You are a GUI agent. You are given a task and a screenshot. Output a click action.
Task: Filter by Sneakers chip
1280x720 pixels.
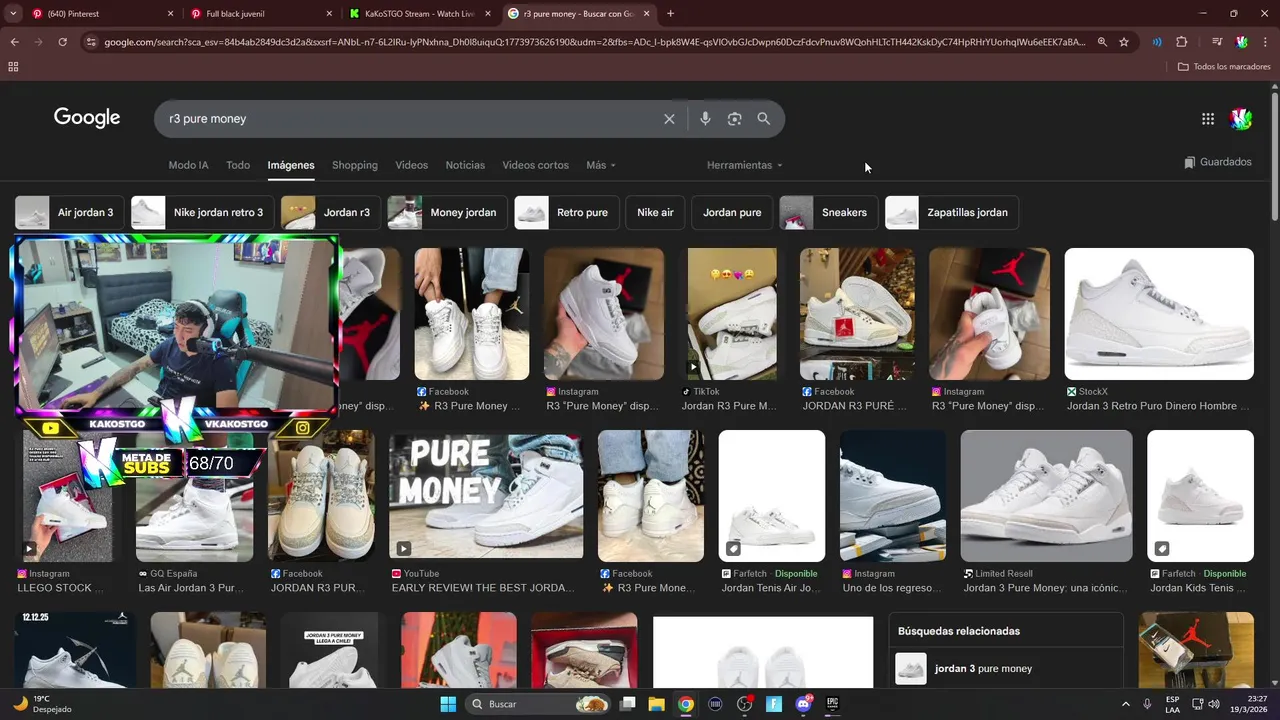point(829,213)
